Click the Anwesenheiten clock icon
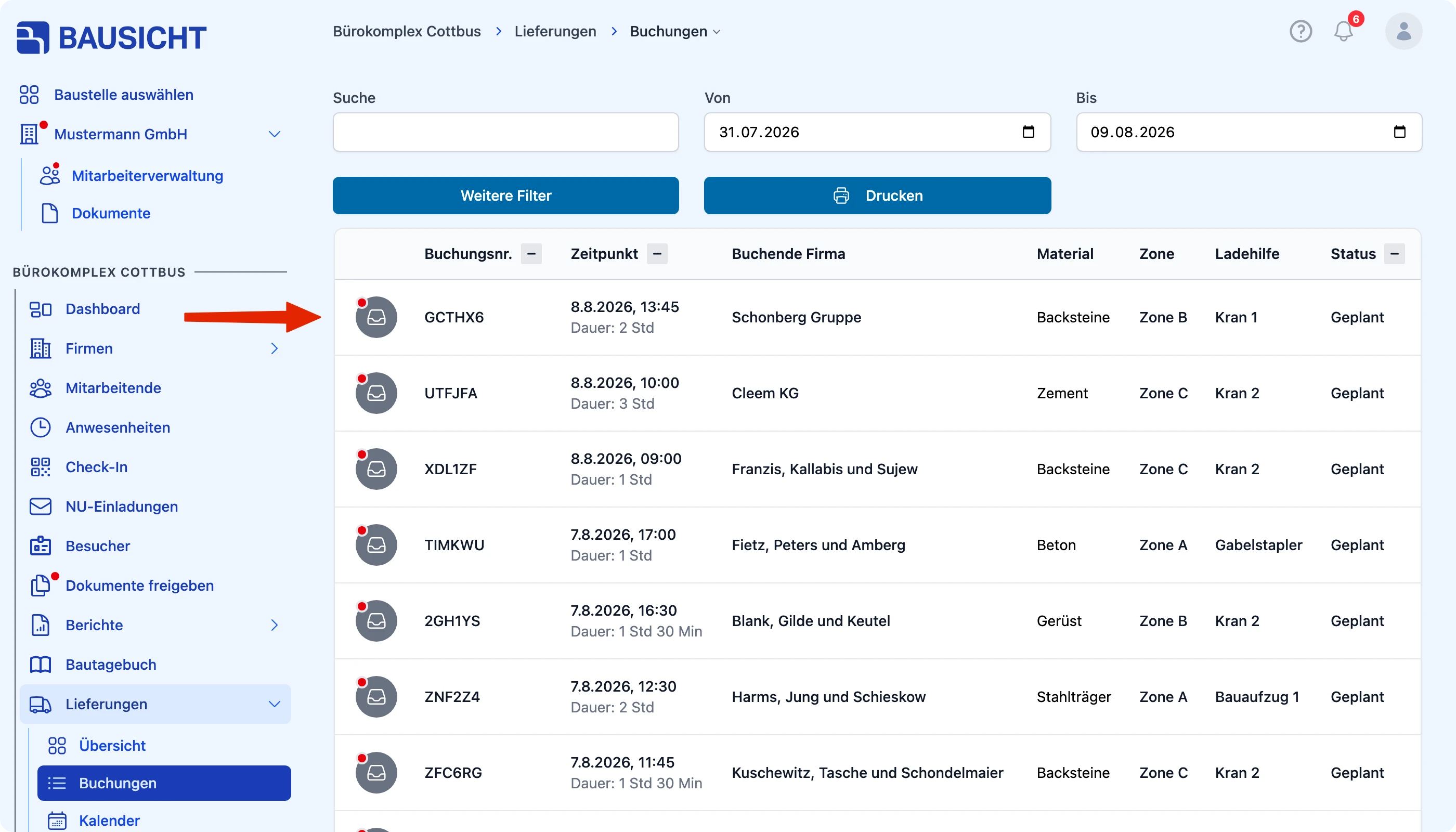Screen dimensions: 1456x832 click(x=41, y=427)
